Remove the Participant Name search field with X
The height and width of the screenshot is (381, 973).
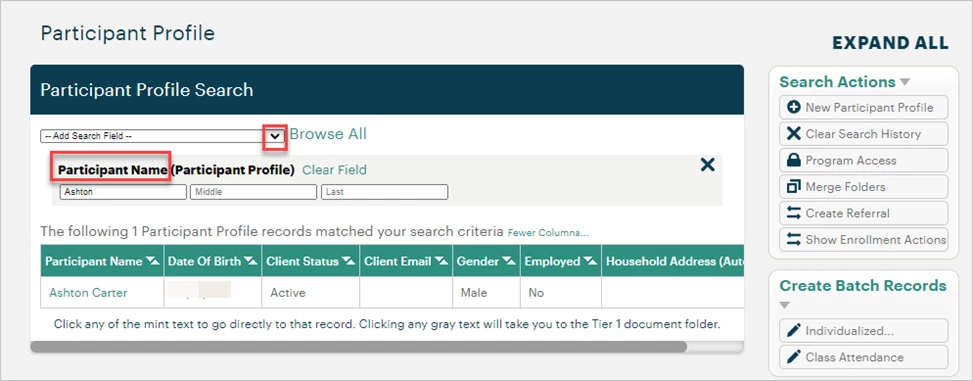click(x=707, y=165)
